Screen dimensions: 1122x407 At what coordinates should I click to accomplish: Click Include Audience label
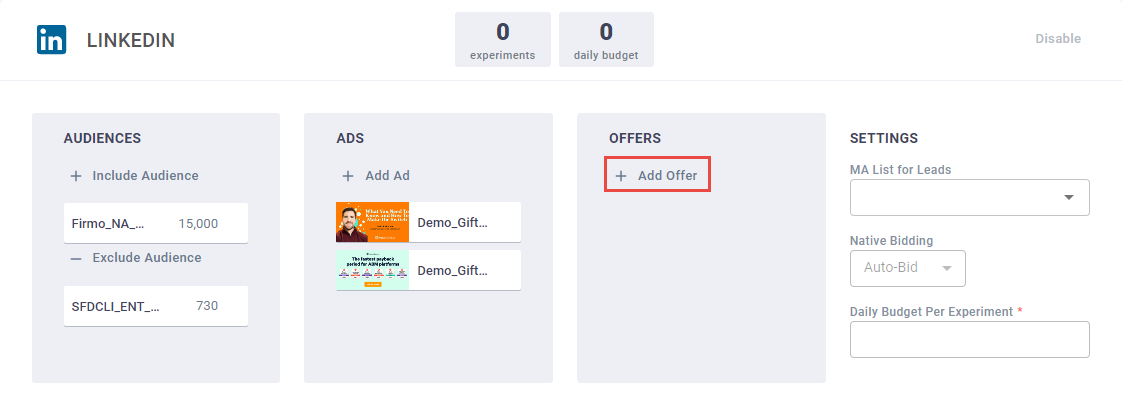(x=145, y=176)
